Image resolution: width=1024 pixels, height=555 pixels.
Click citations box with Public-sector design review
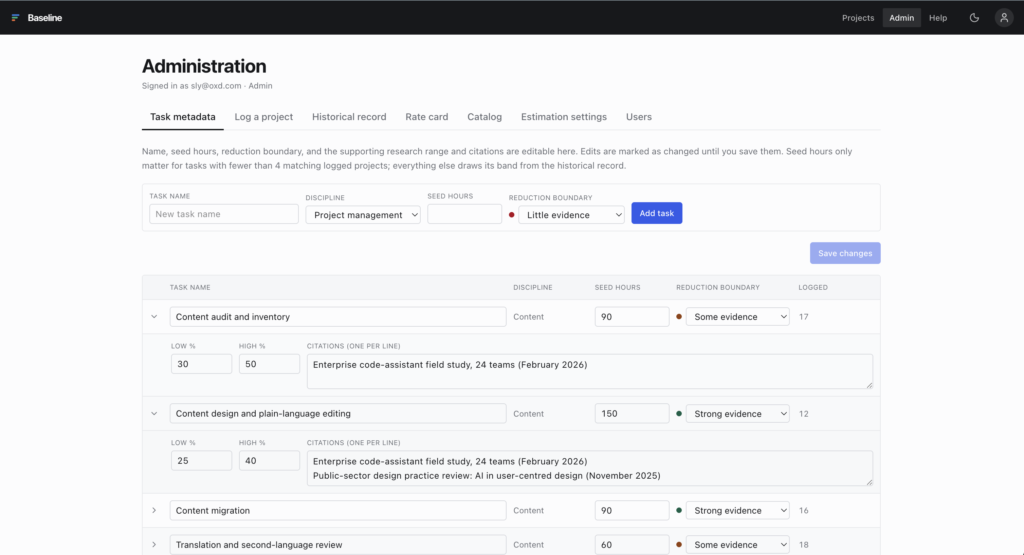click(590, 468)
